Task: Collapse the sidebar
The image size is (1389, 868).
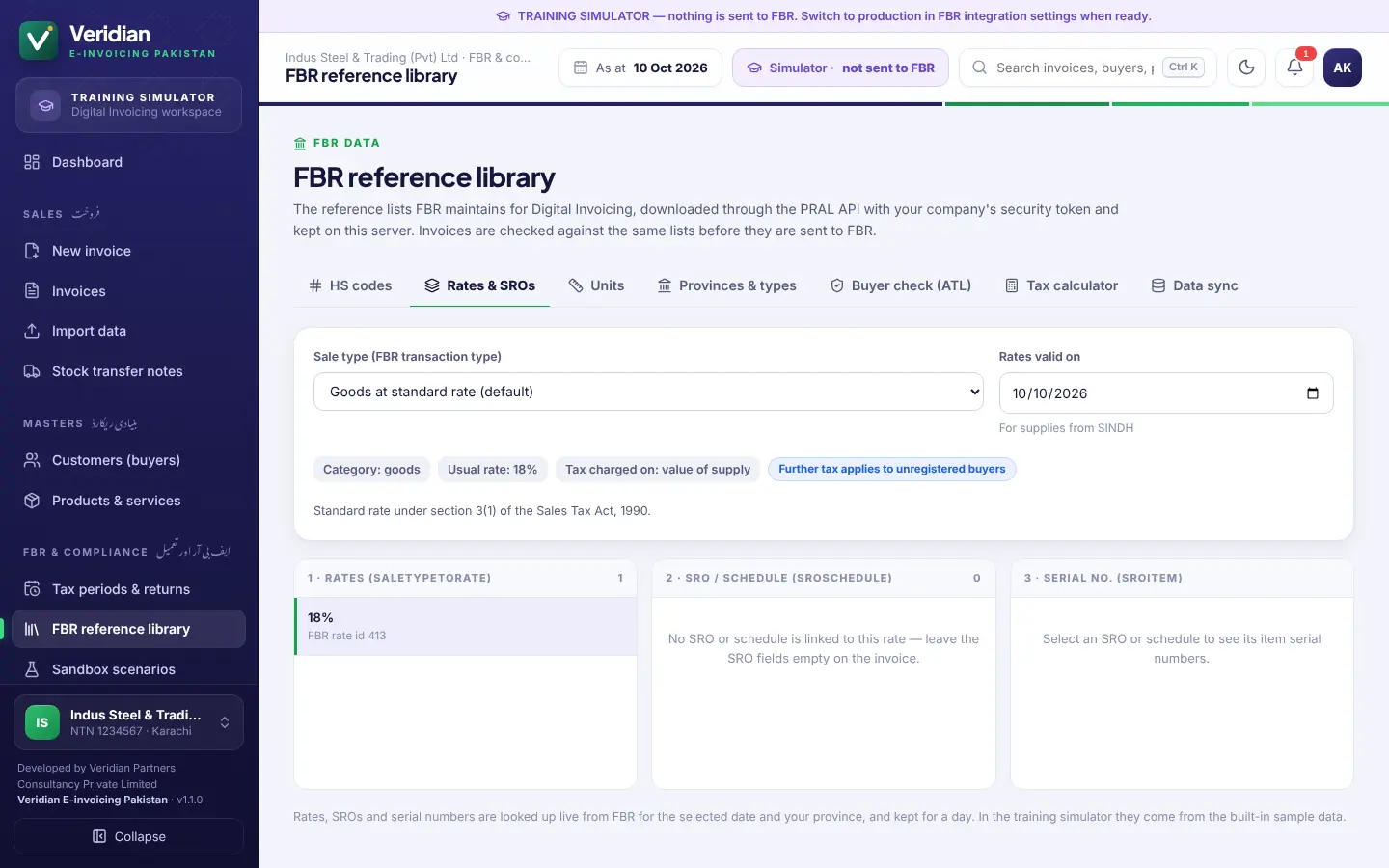Action: [x=128, y=836]
